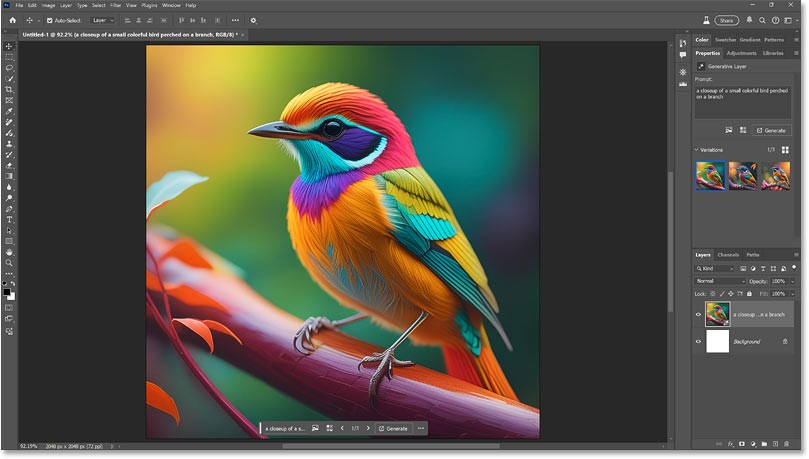Viewport: 809px width, 459px height.
Task: Hide the Background layer with eye icon
Action: tap(699, 342)
